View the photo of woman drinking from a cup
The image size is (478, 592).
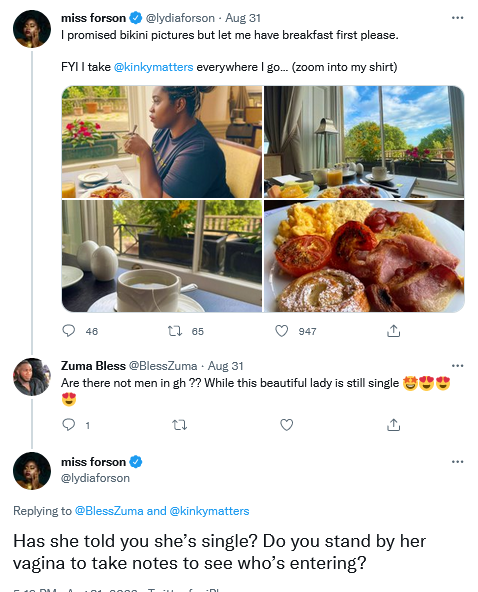pyautogui.click(x=162, y=142)
